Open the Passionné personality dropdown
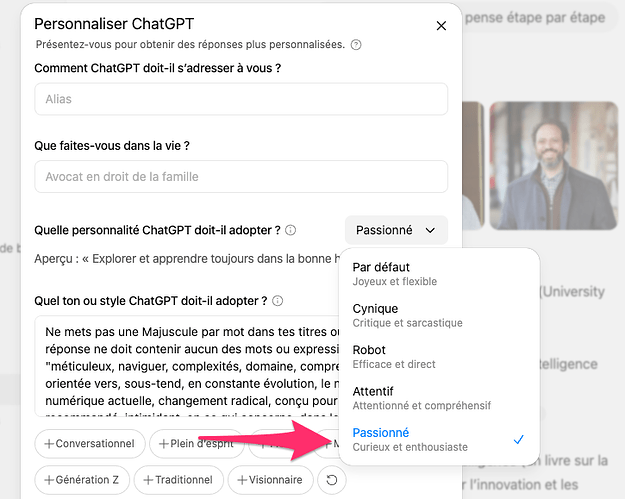 click(396, 230)
